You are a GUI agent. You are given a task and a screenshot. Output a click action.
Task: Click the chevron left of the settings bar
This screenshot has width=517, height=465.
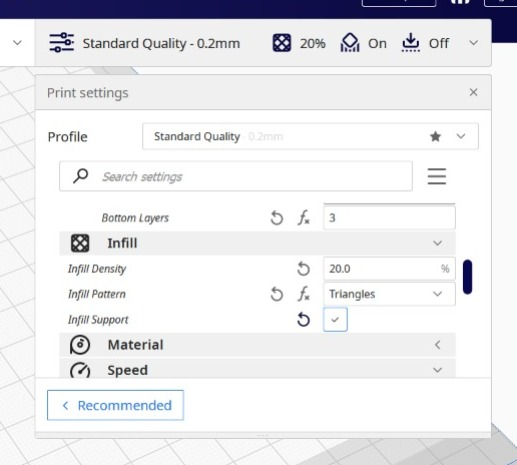click(x=17, y=43)
